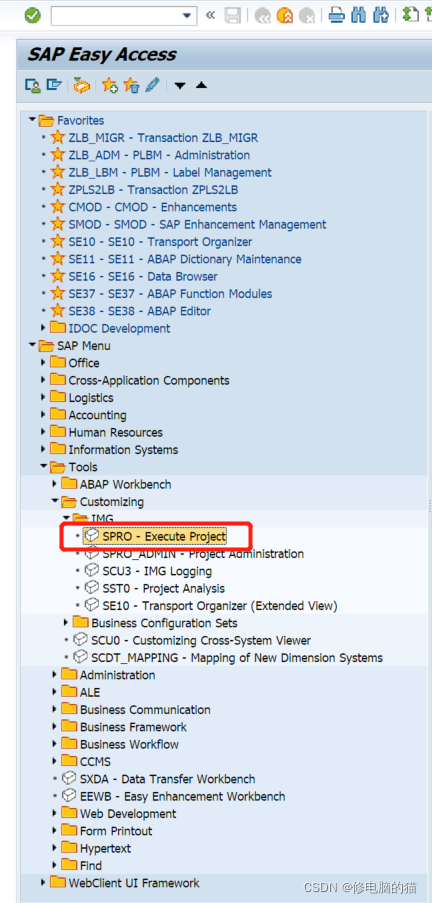Click the Human Resources folder label
432x903 pixels.
pyautogui.click(x=116, y=432)
